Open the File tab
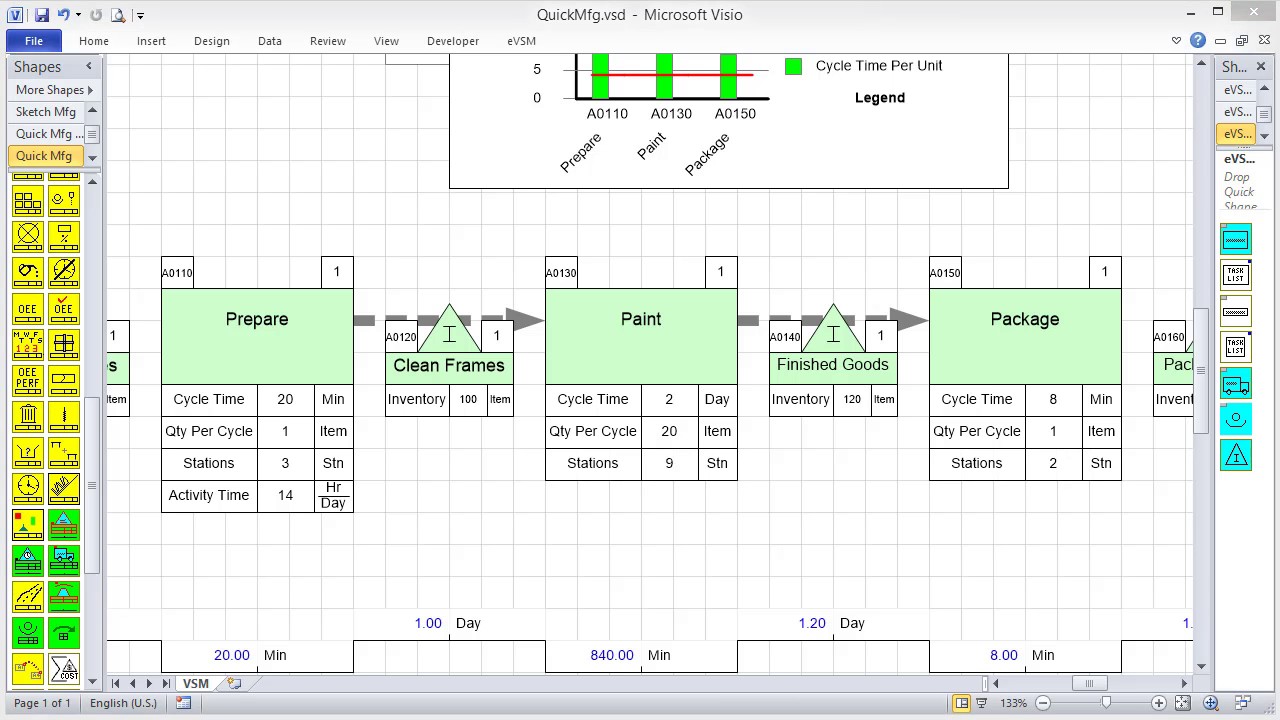Screen dimensions: 1280x720 tap(34, 41)
